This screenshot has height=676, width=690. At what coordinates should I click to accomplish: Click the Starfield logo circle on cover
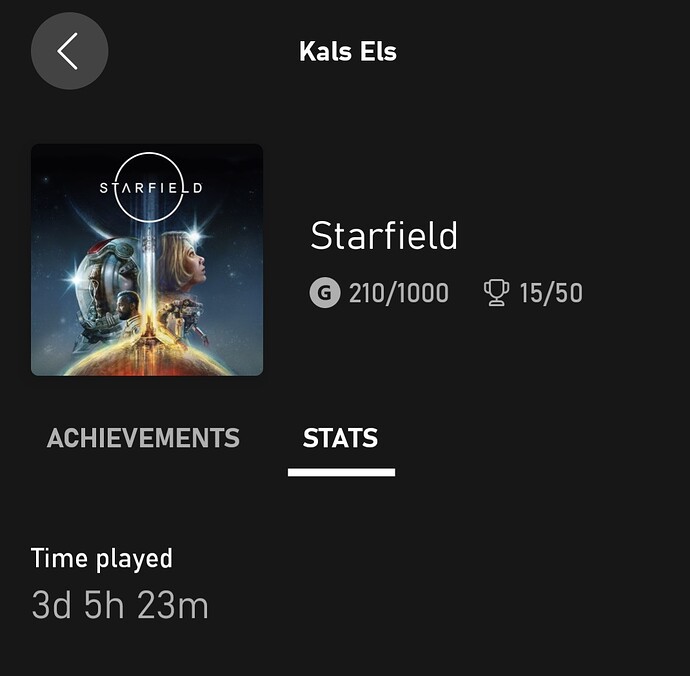pyautogui.click(x=149, y=187)
